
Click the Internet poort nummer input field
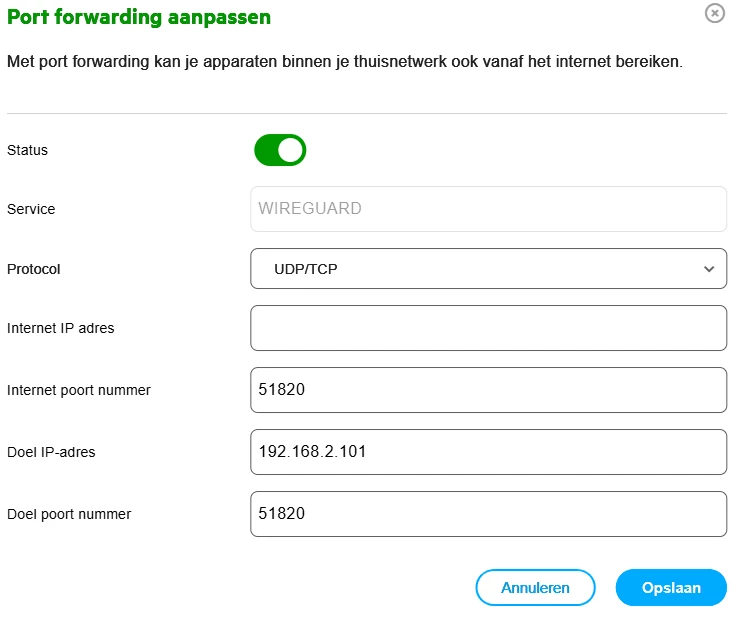pyautogui.click(x=488, y=390)
